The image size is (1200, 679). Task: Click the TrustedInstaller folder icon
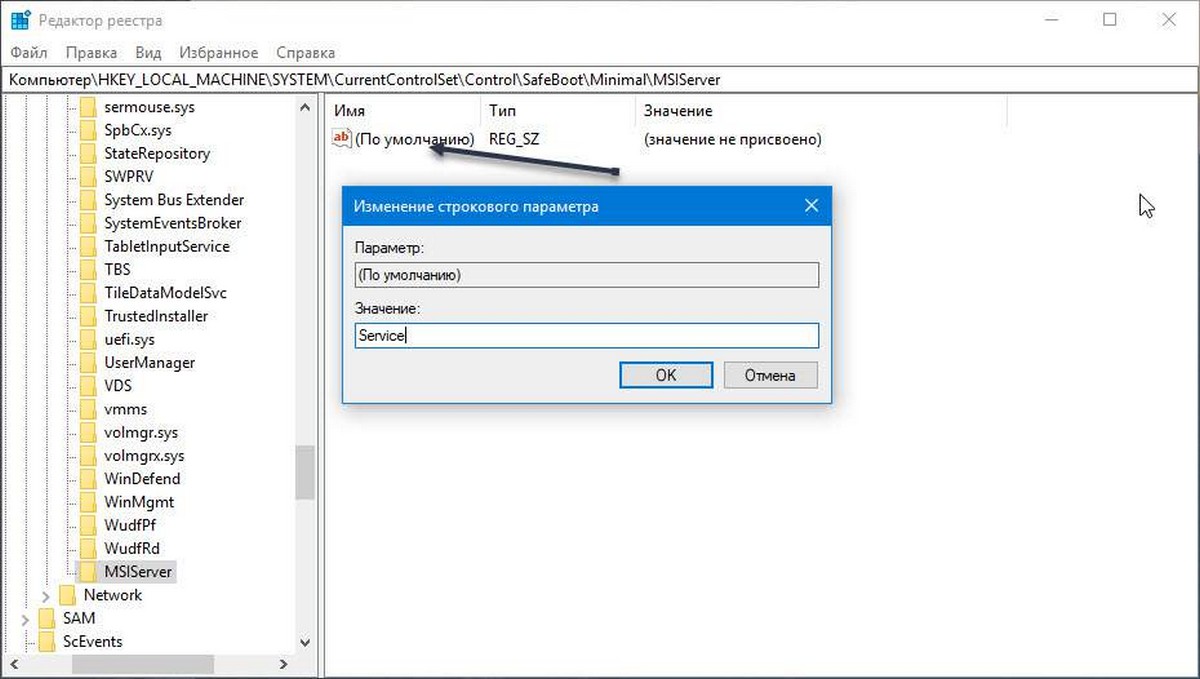(88, 316)
